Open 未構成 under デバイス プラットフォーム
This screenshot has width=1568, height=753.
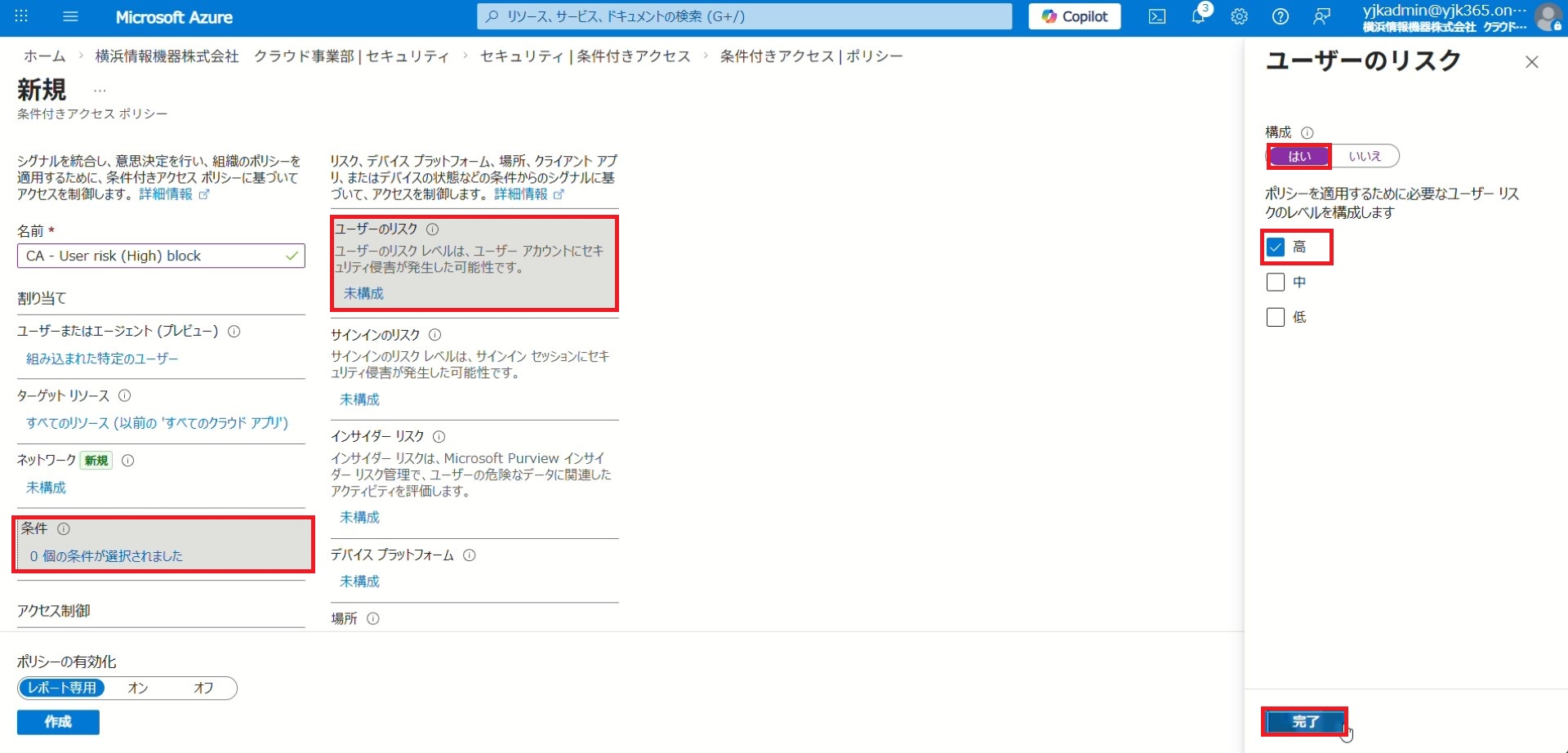tap(359, 581)
